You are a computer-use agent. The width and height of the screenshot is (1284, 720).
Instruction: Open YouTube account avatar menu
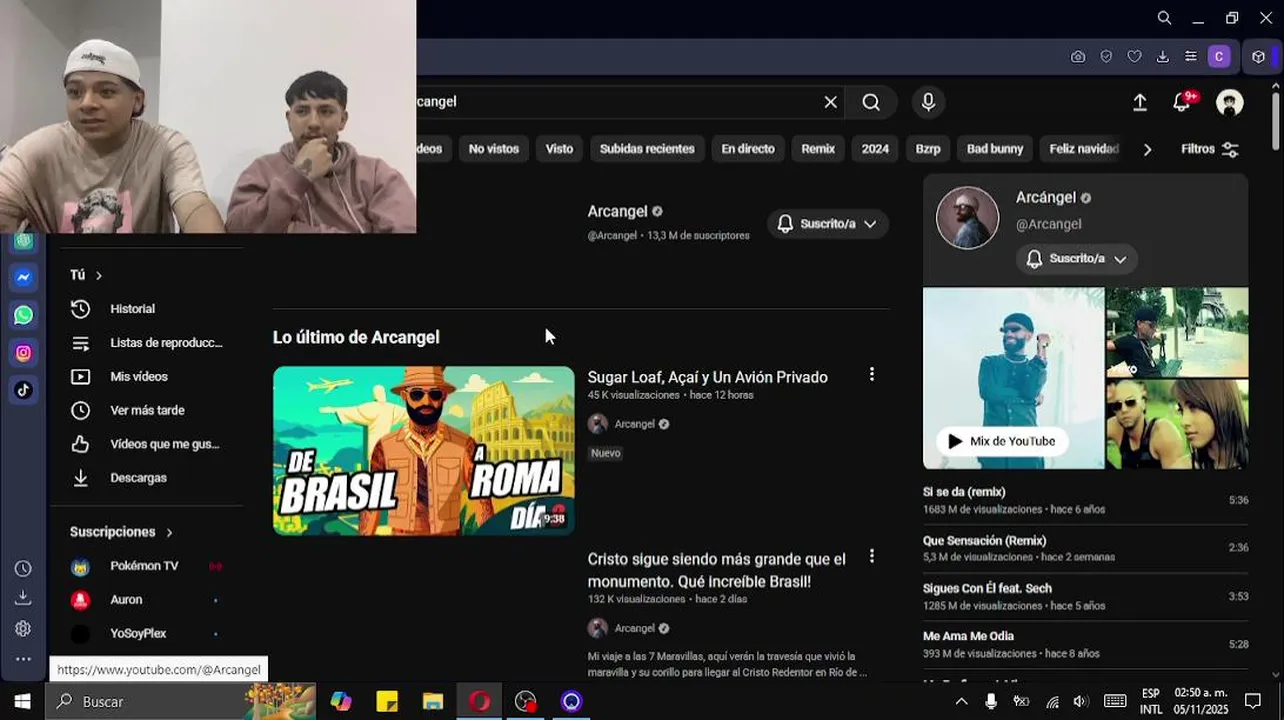[x=1229, y=102]
